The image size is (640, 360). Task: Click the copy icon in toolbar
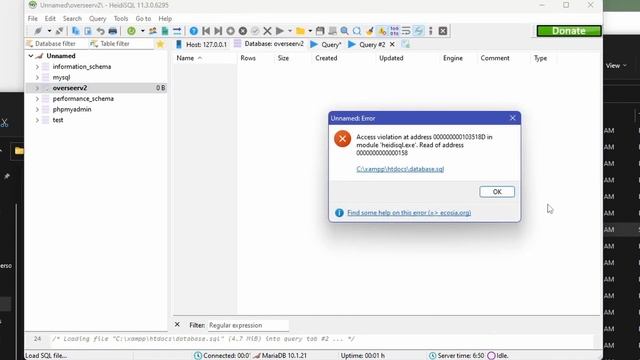[x=76, y=31]
